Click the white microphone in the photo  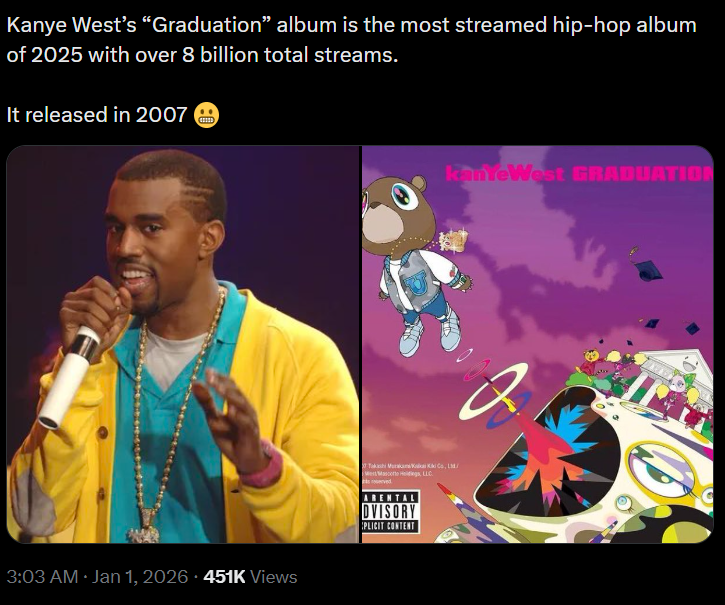coord(69,377)
